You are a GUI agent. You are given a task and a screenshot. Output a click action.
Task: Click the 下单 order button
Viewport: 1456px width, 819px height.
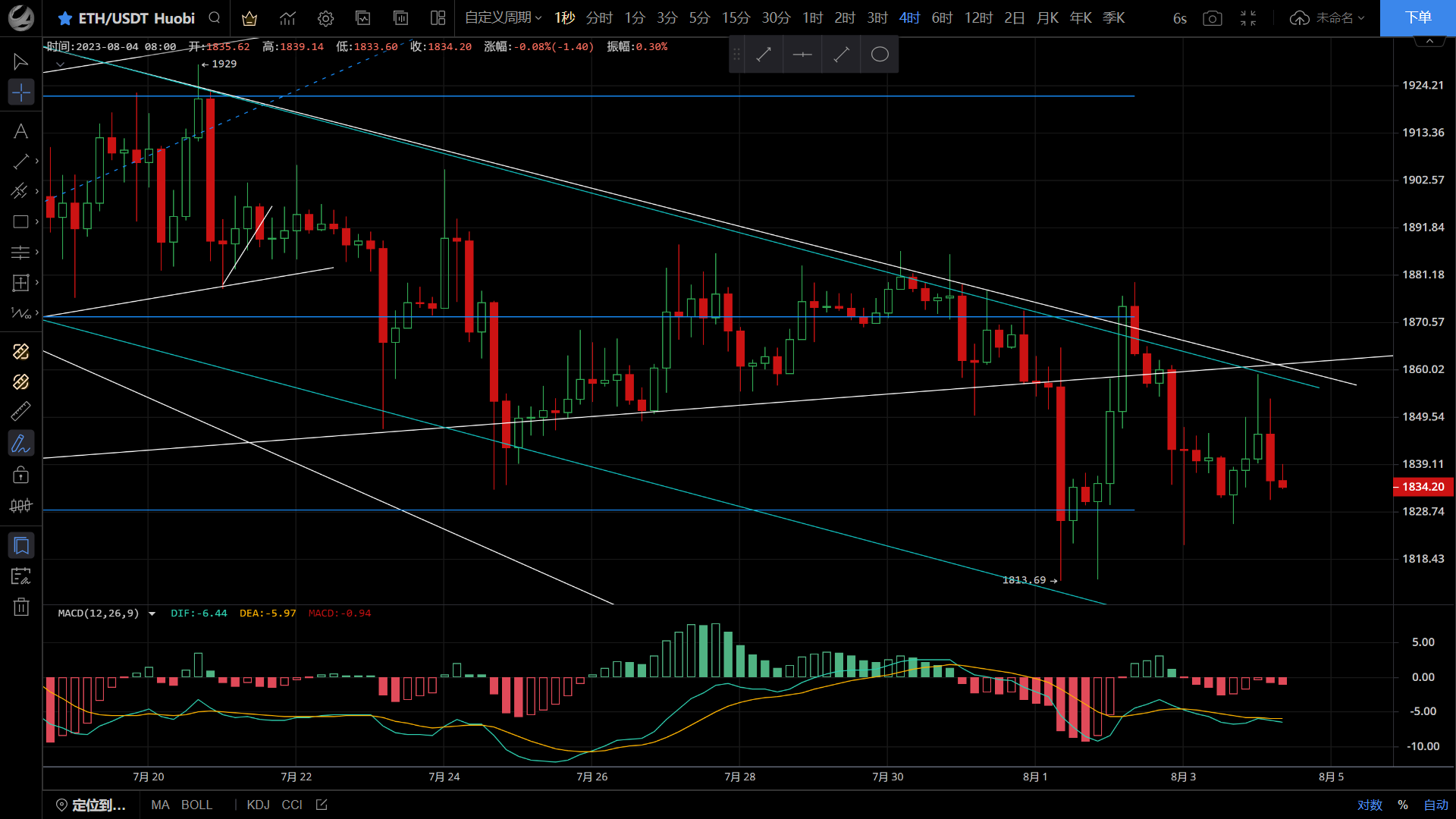click(1419, 18)
